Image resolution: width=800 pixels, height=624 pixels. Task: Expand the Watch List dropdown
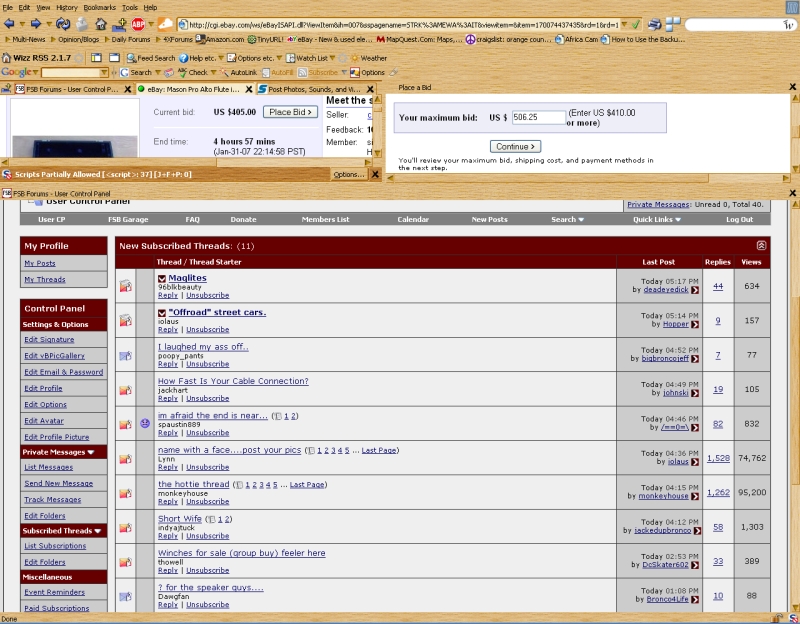(x=333, y=58)
